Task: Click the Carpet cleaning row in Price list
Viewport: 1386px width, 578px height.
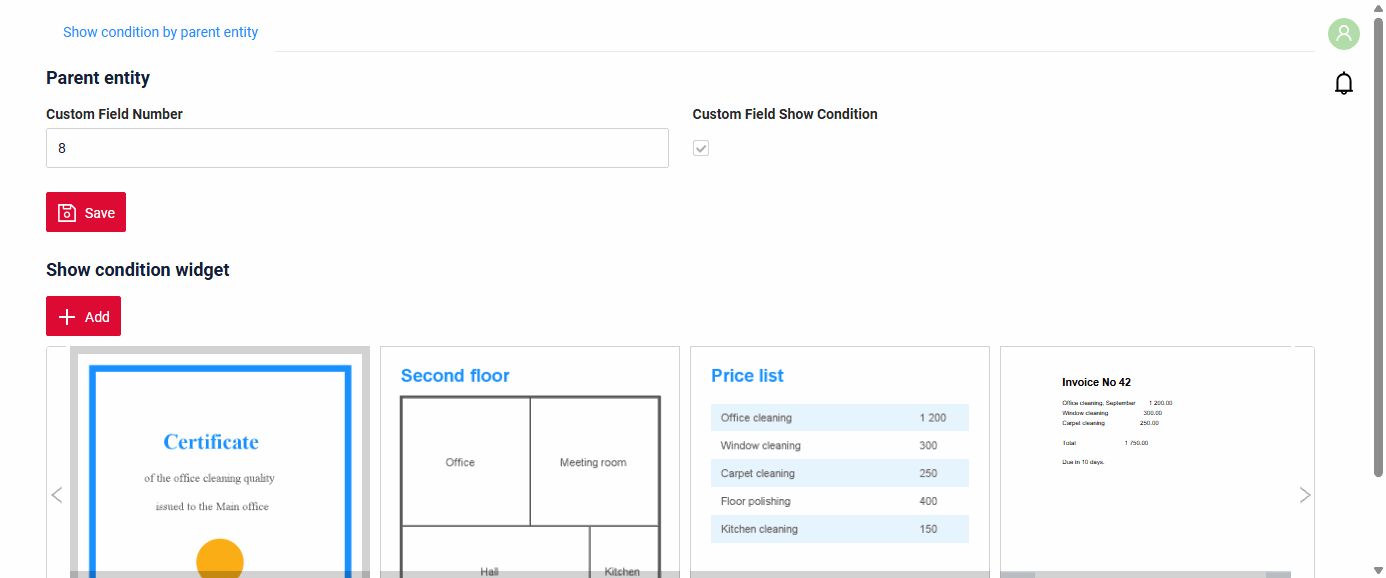Action: tap(840, 474)
